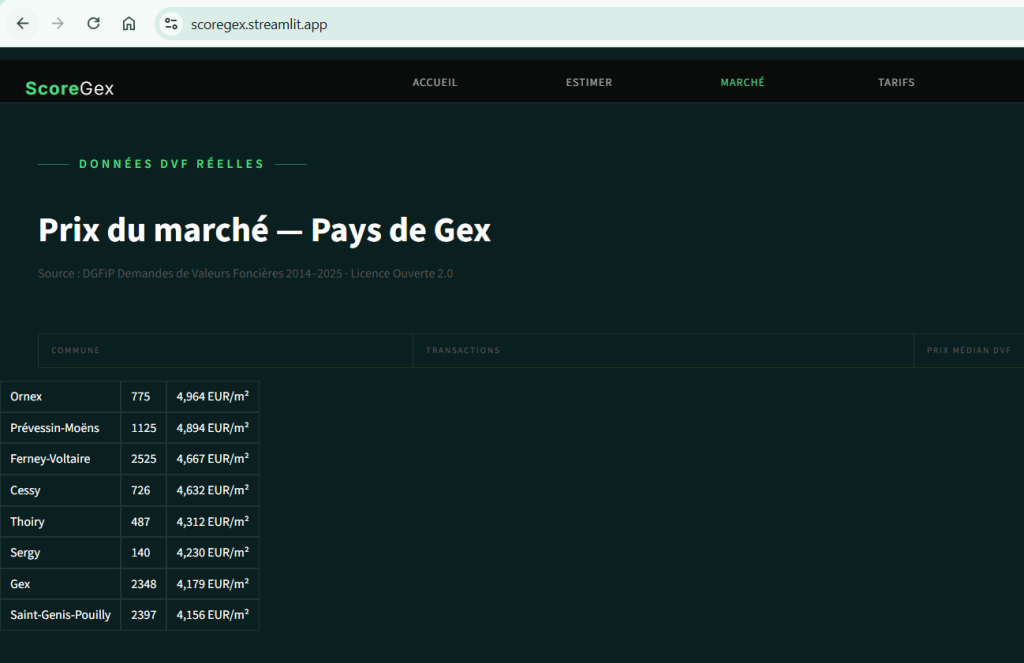Screen dimensions: 1024x663
Task: Select the Gex commune cell
Action: 61,584
